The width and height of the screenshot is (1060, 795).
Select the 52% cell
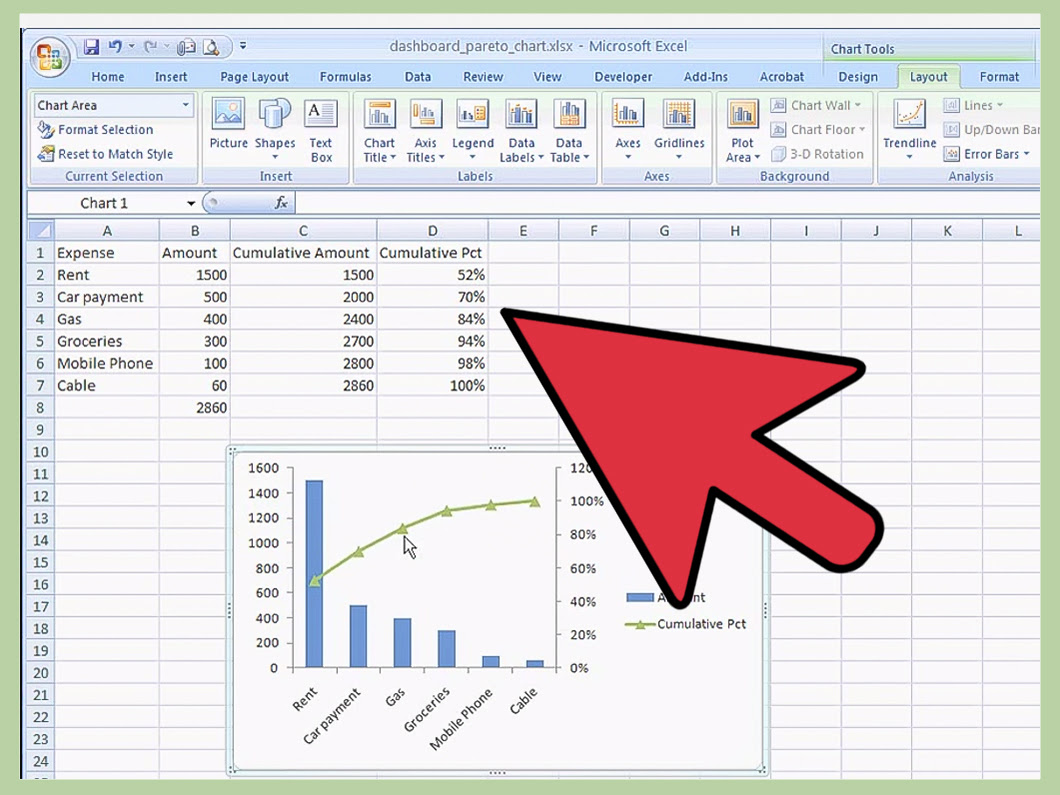coord(433,275)
